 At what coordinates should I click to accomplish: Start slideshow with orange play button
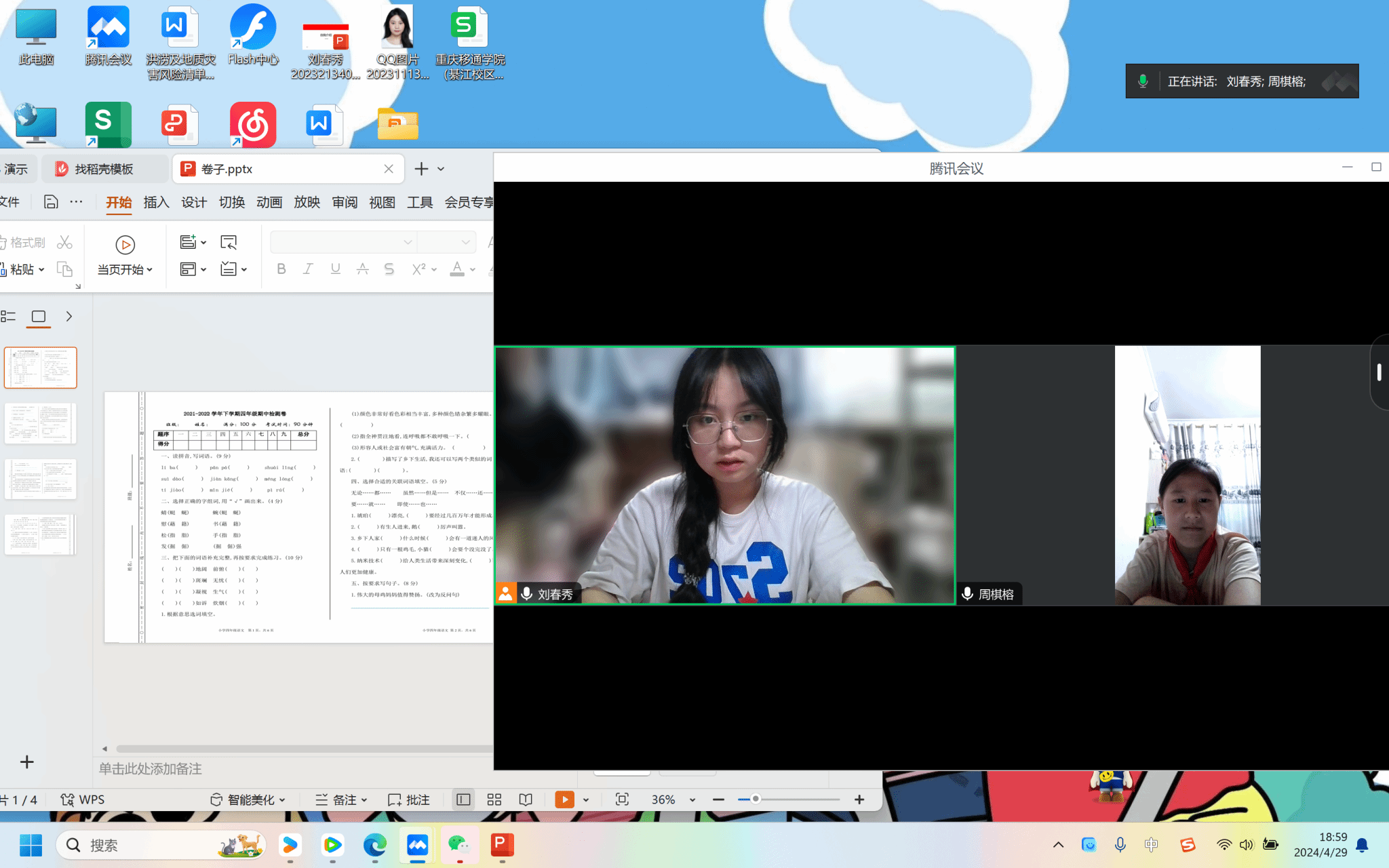pos(564,800)
